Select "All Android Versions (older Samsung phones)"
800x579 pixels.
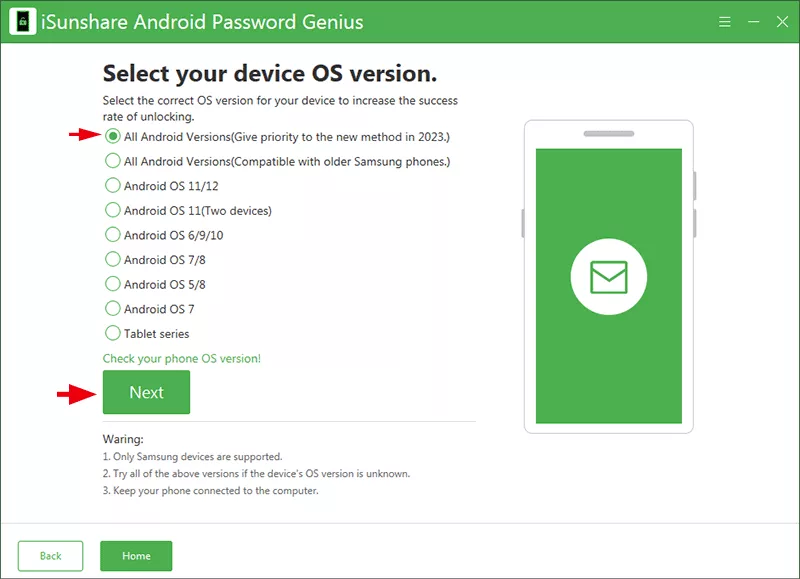coord(112,161)
